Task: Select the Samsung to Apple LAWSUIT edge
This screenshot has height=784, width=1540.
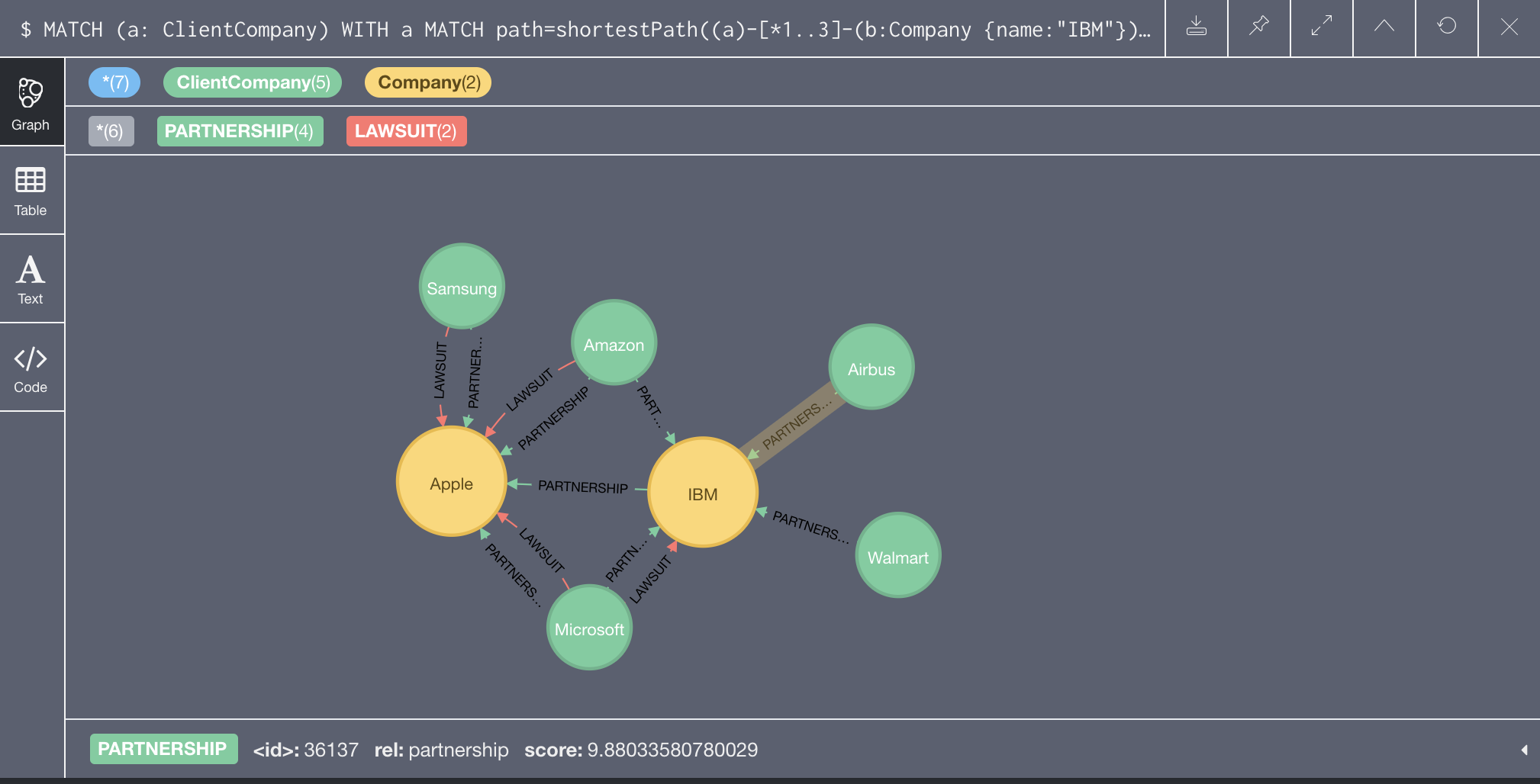Action: coord(440,371)
